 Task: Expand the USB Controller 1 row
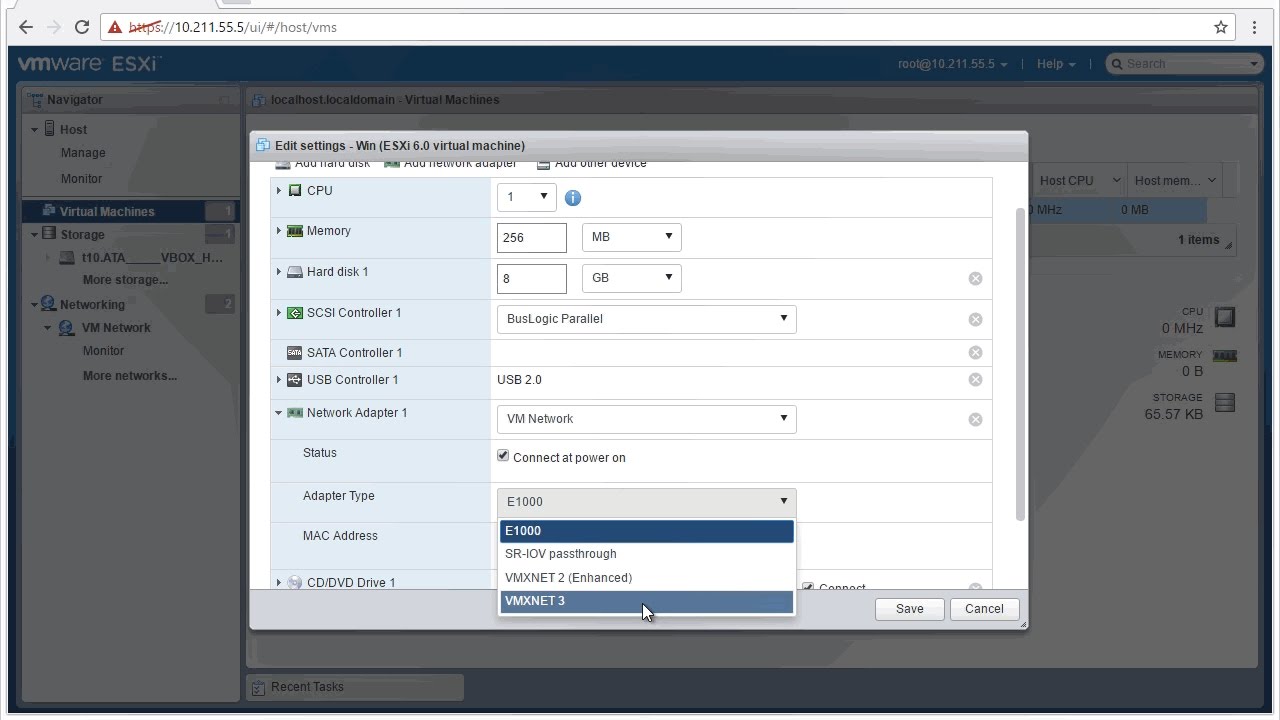point(279,380)
